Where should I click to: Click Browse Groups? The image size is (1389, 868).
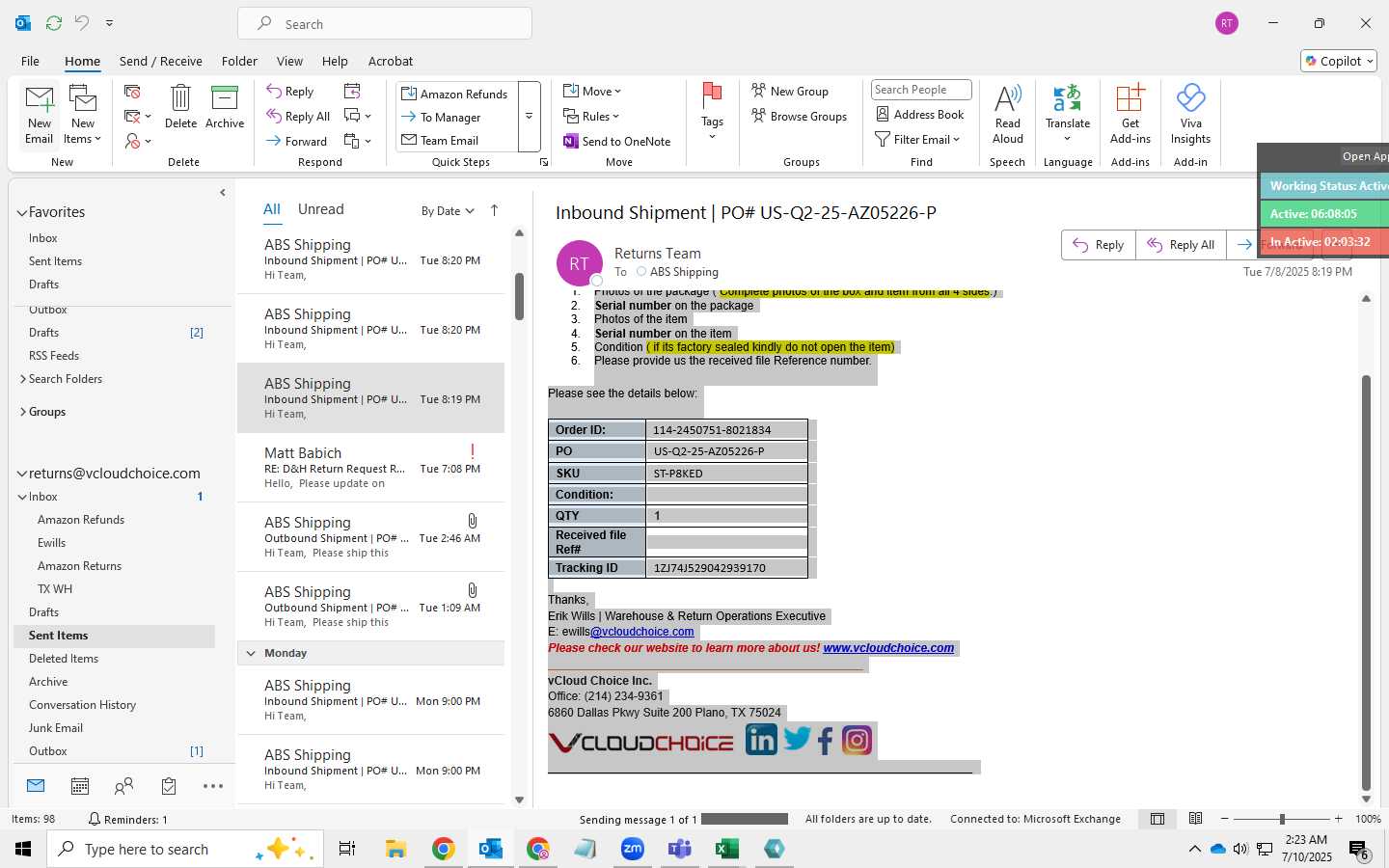pos(799,116)
